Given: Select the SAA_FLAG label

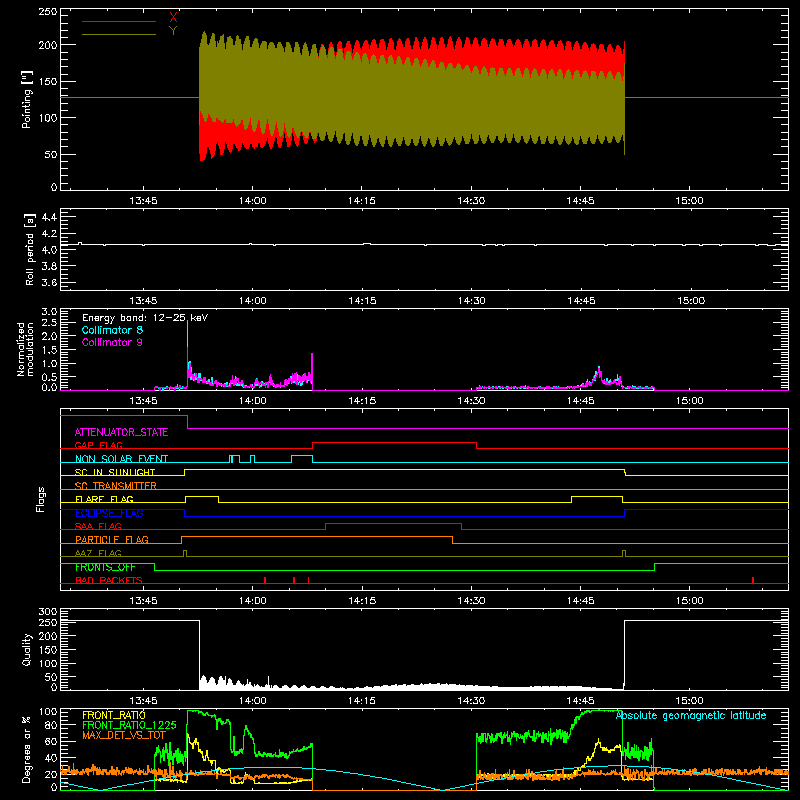Looking at the screenshot, I should 98,526.
